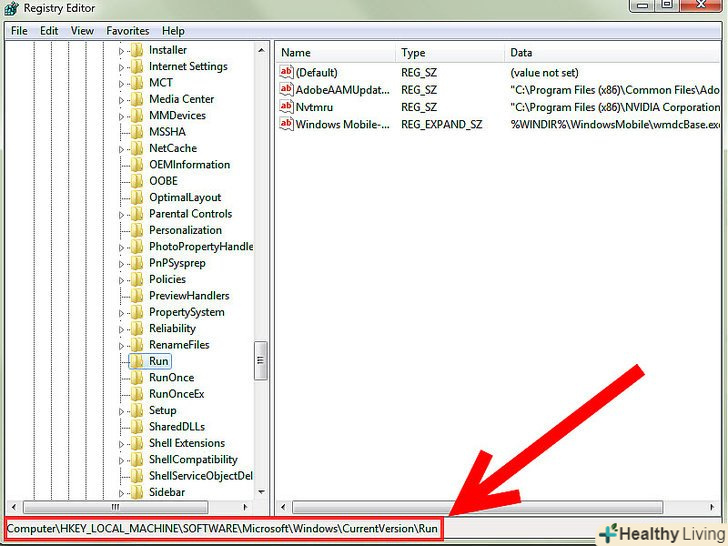Click the (Default) string value icon
The width and height of the screenshot is (728, 546).
point(286,72)
